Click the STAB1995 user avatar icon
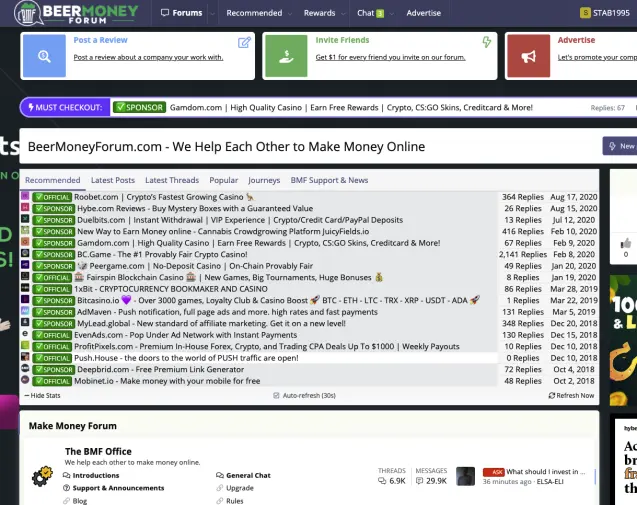637x505 pixels. pos(585,13)
